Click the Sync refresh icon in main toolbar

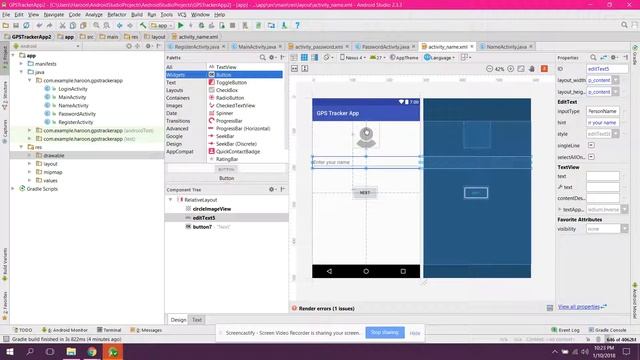tap(26, 25)
